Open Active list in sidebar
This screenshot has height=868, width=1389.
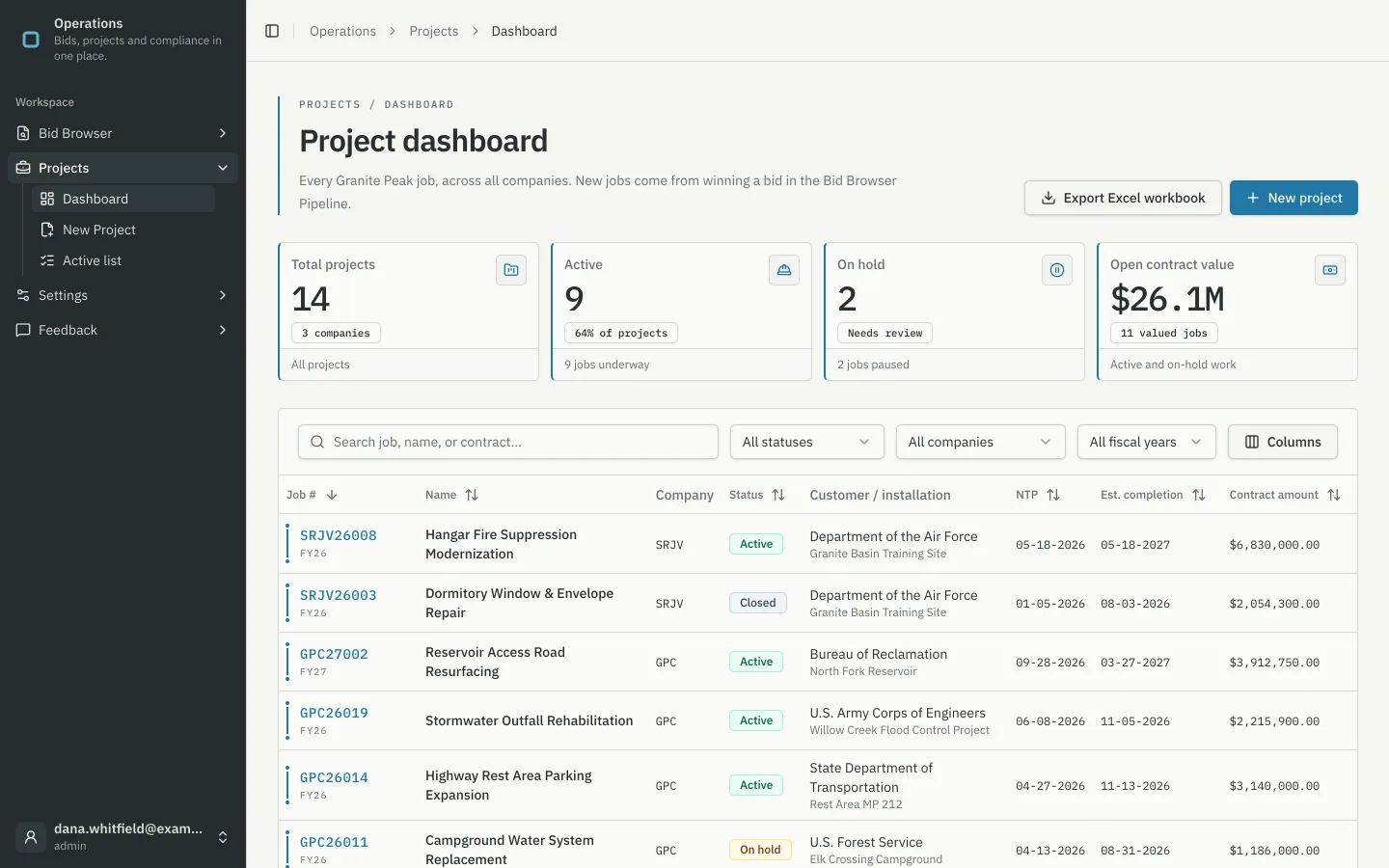[123, 260]
